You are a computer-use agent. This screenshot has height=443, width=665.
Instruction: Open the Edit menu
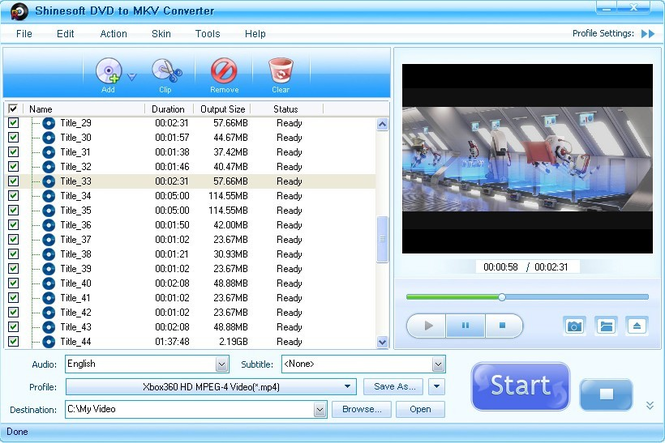[x=65, y=34]
